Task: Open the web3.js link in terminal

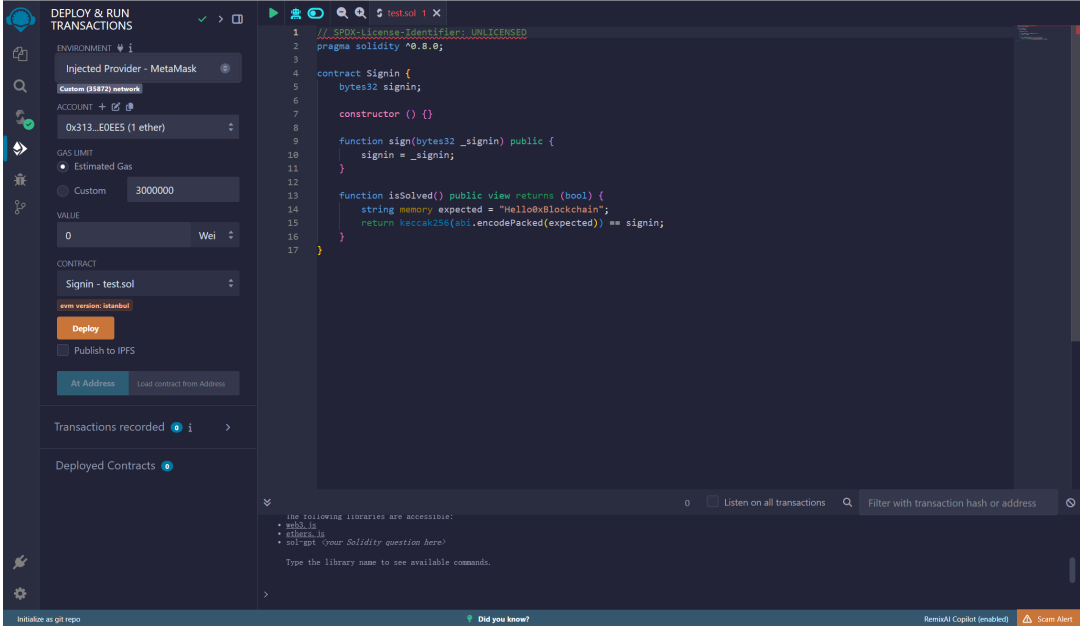Action: point(301,525)
